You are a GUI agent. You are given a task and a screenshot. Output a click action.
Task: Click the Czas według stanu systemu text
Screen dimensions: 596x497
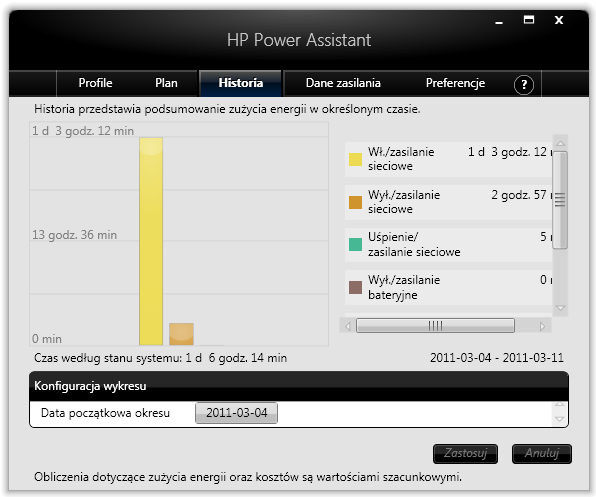pyautogui.click(x=160, y=358)
